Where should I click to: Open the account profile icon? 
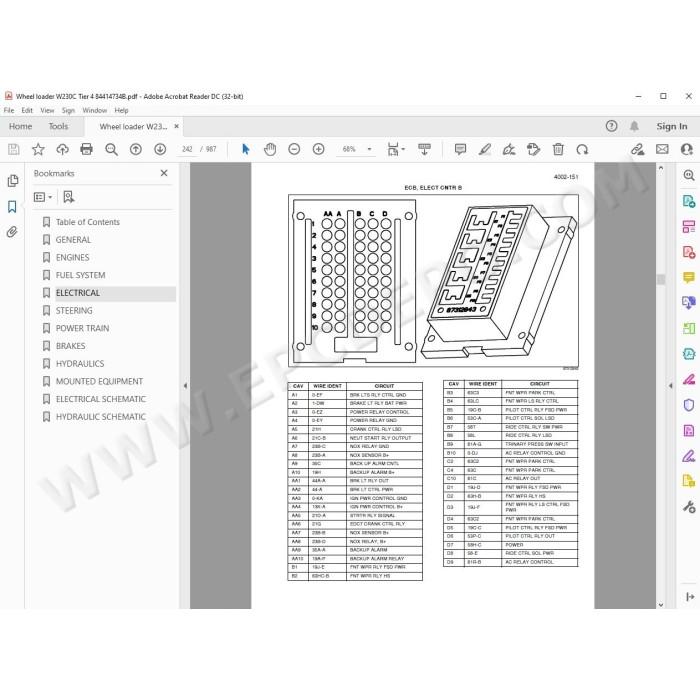pos(687,149)
